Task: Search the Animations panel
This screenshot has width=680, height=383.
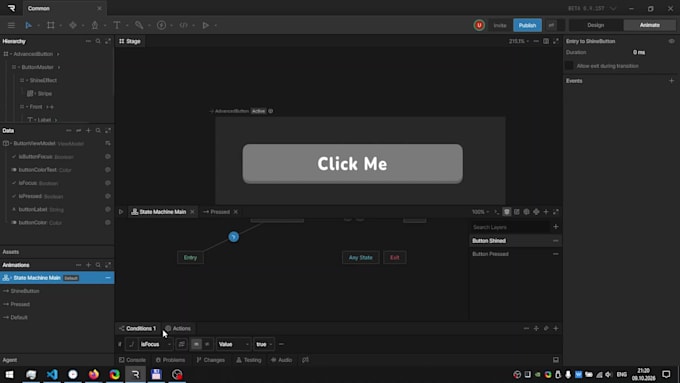Action: pos(98,265)
